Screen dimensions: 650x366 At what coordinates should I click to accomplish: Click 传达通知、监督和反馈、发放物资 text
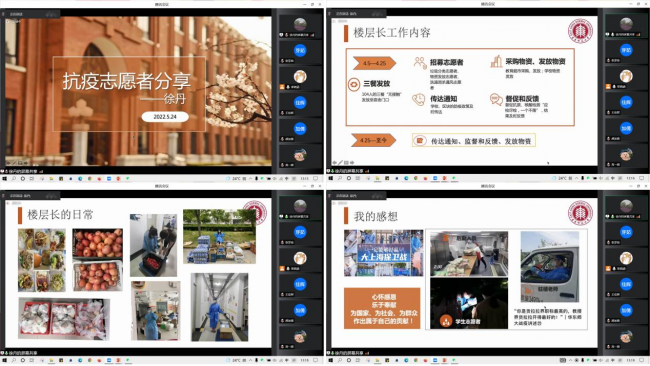pyautogui.click(x=481, y=141)
